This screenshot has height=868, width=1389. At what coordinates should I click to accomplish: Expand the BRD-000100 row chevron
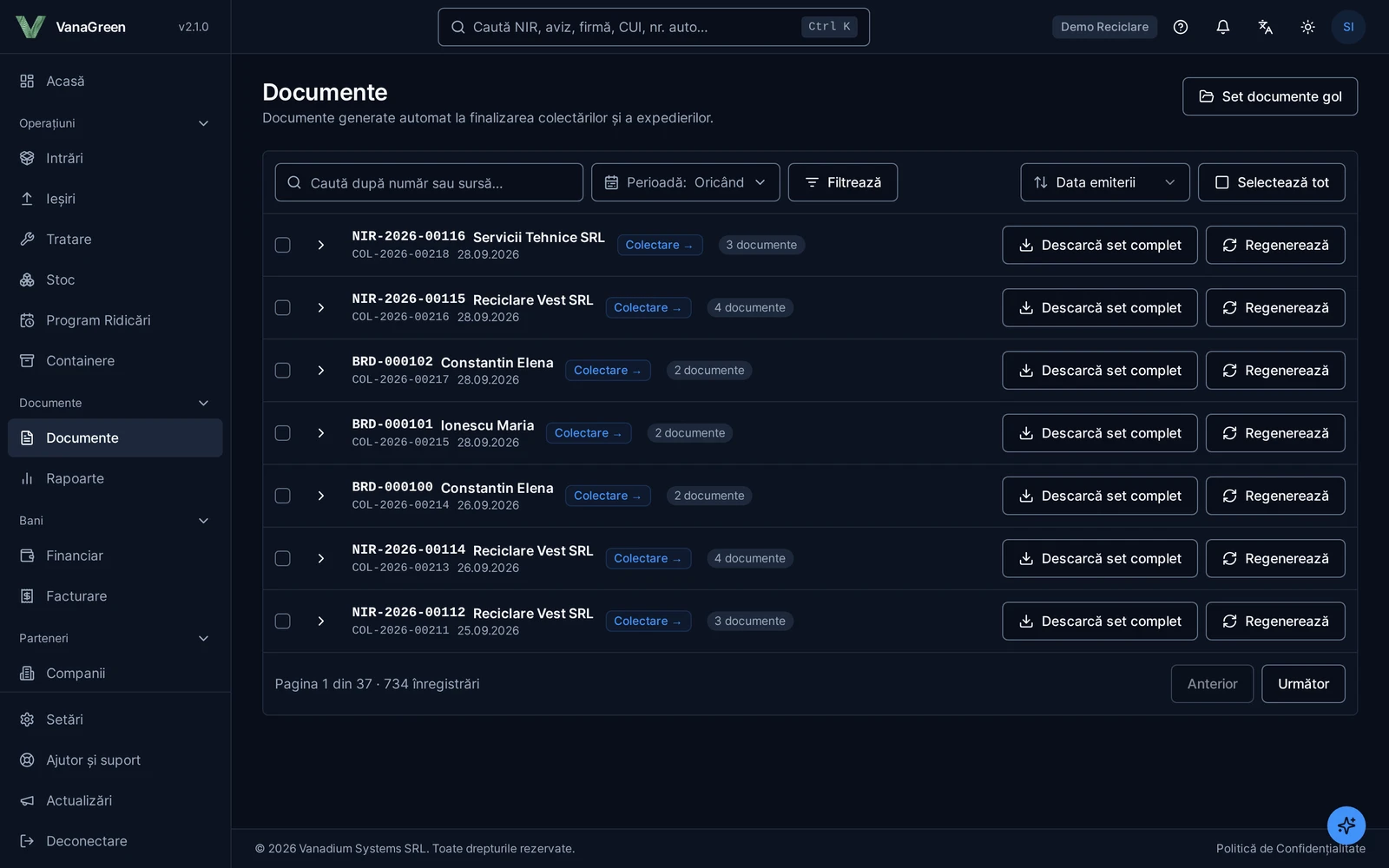[x=321, y=496]
